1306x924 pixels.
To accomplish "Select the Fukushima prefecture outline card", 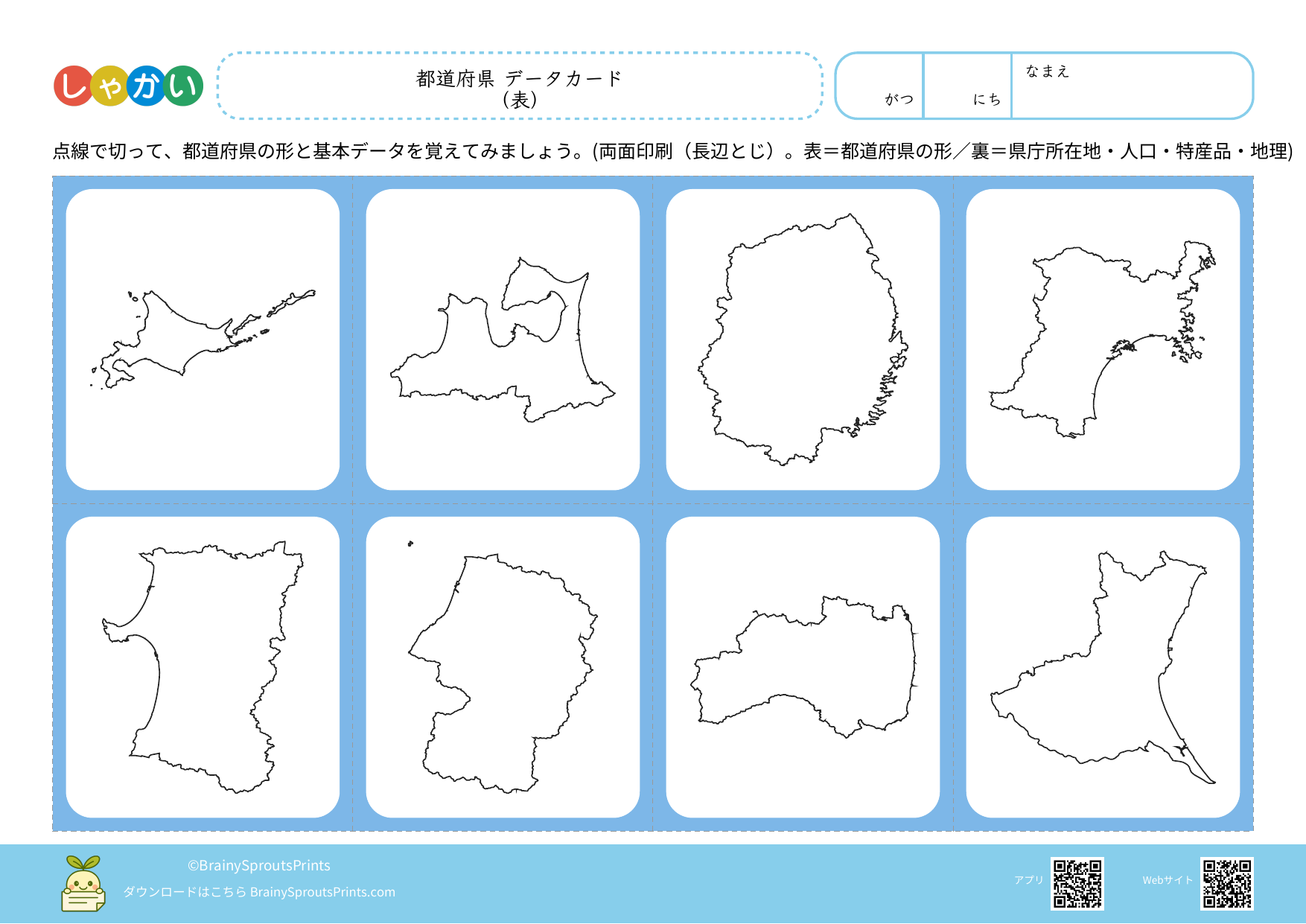I will click(803, 667).
